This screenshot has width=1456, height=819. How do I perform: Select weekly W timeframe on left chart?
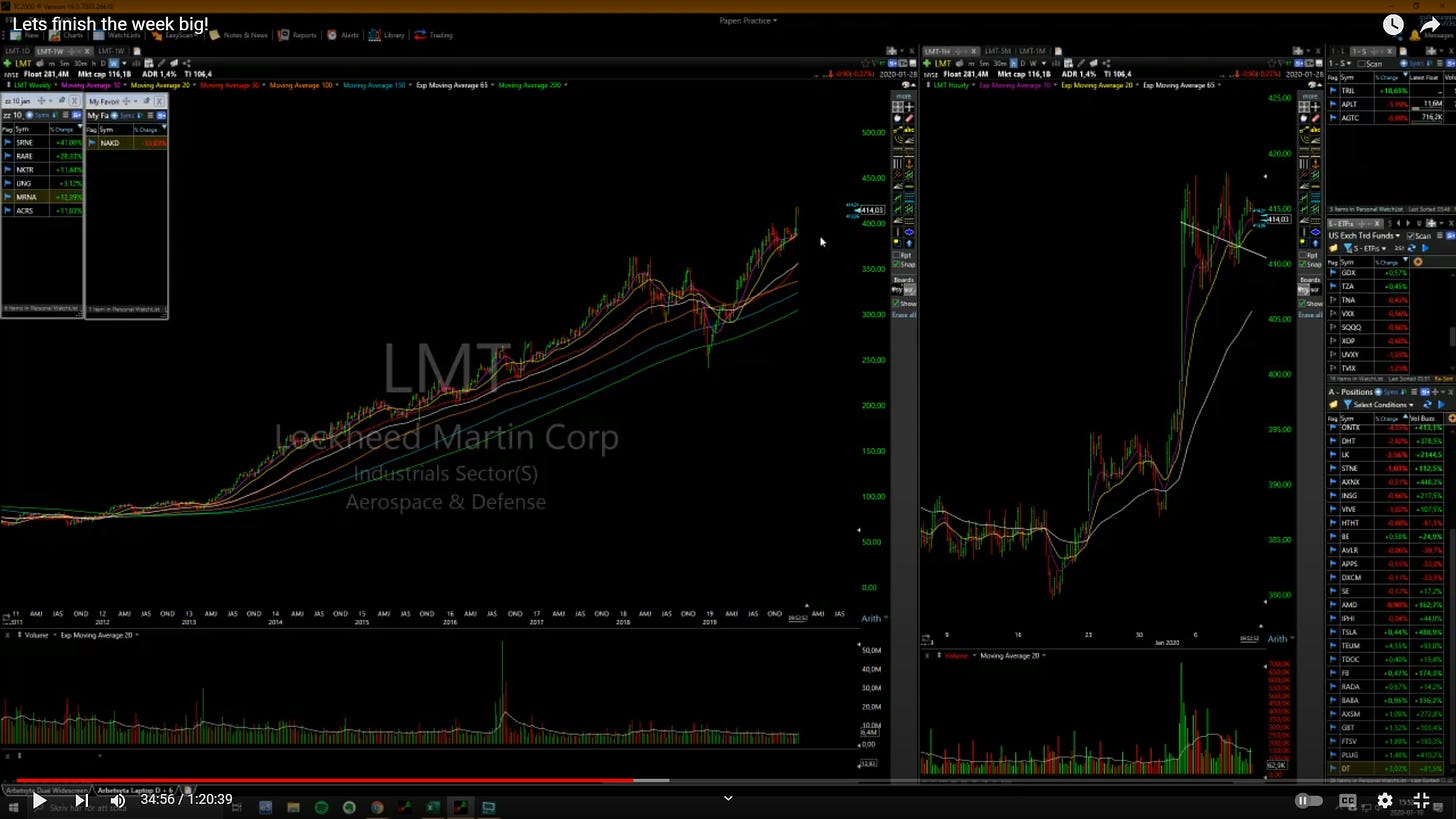114,63
